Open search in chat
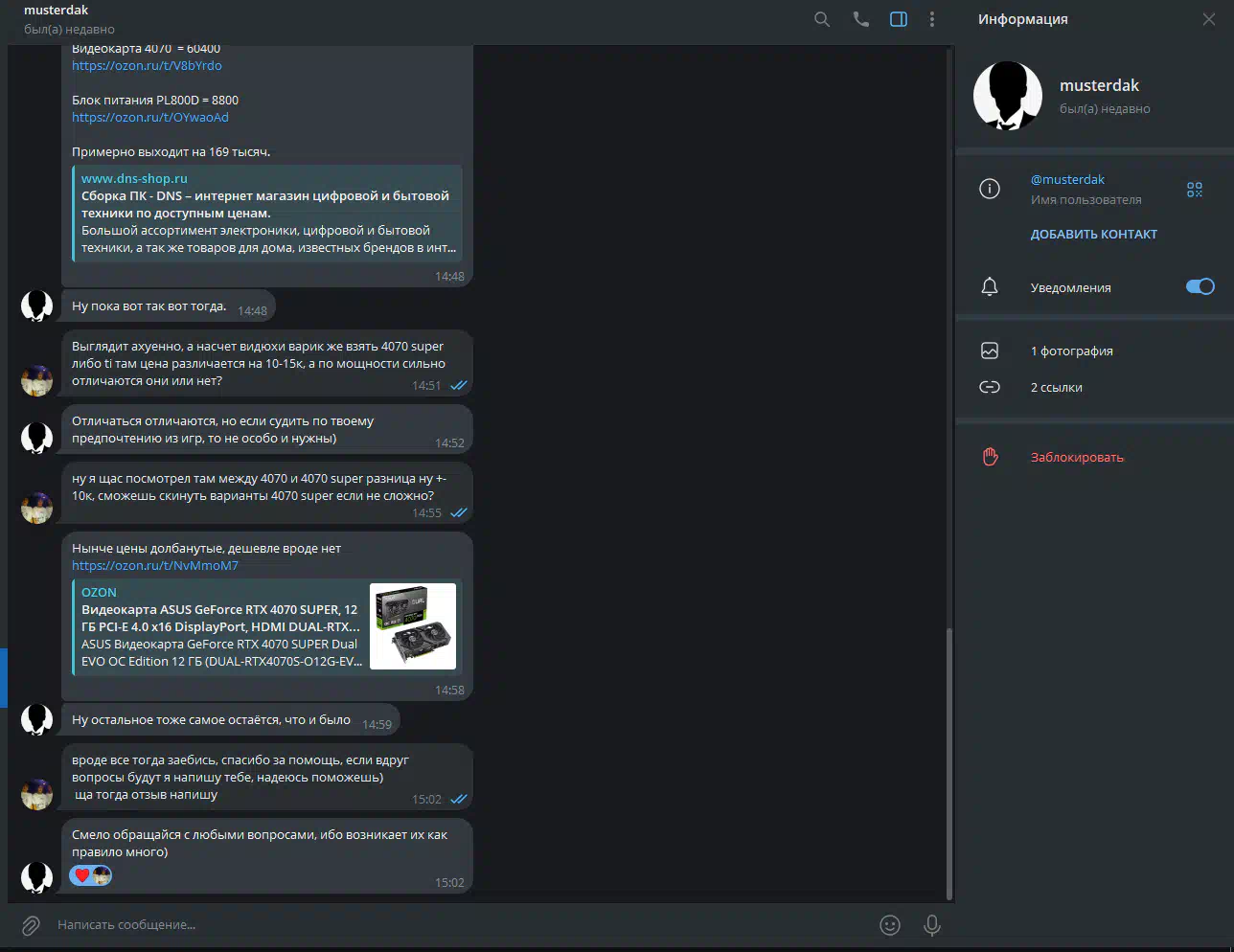The width and height of the screenshot is (1234, 952). [822, 19]
